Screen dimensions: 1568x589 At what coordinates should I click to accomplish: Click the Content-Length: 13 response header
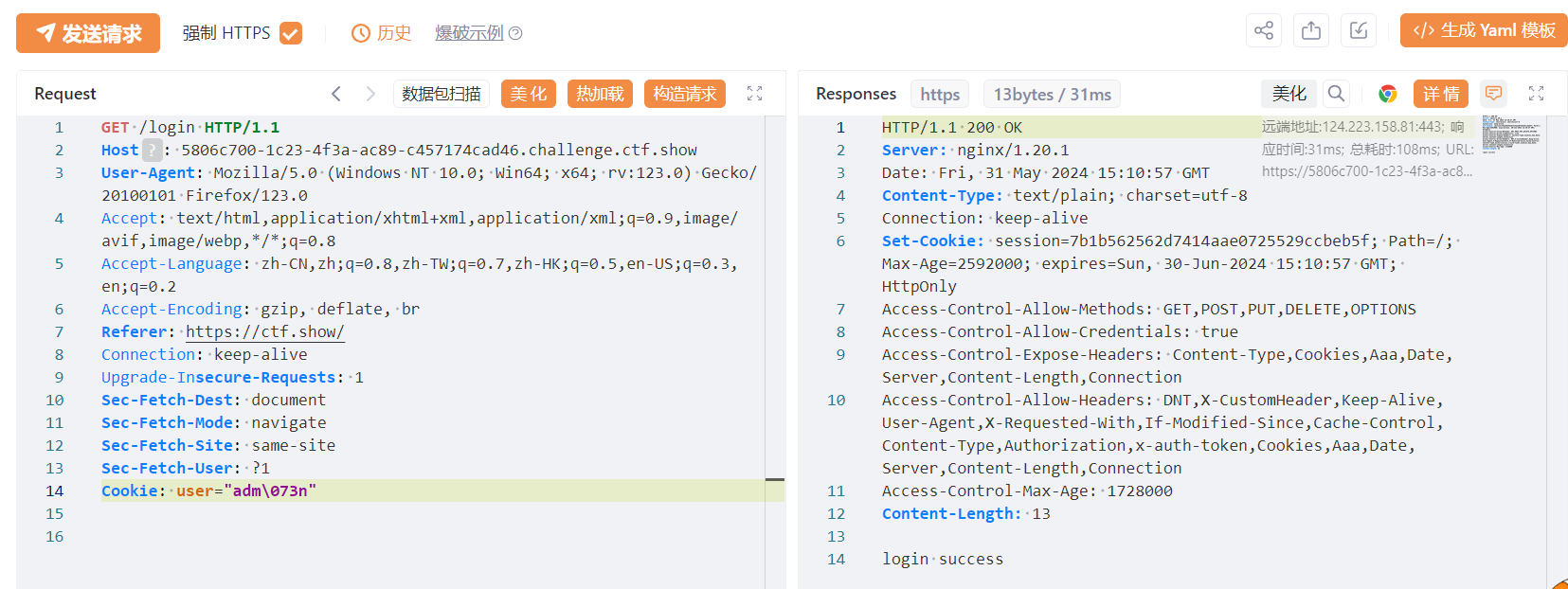click(965, 513)
